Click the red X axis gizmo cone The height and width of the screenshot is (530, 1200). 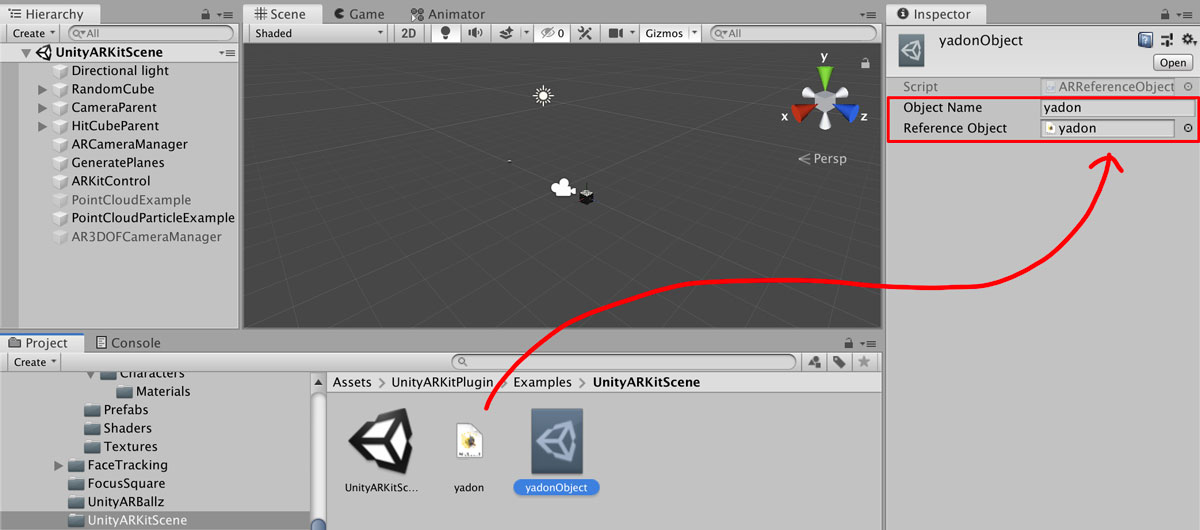[x=801, y=112]
